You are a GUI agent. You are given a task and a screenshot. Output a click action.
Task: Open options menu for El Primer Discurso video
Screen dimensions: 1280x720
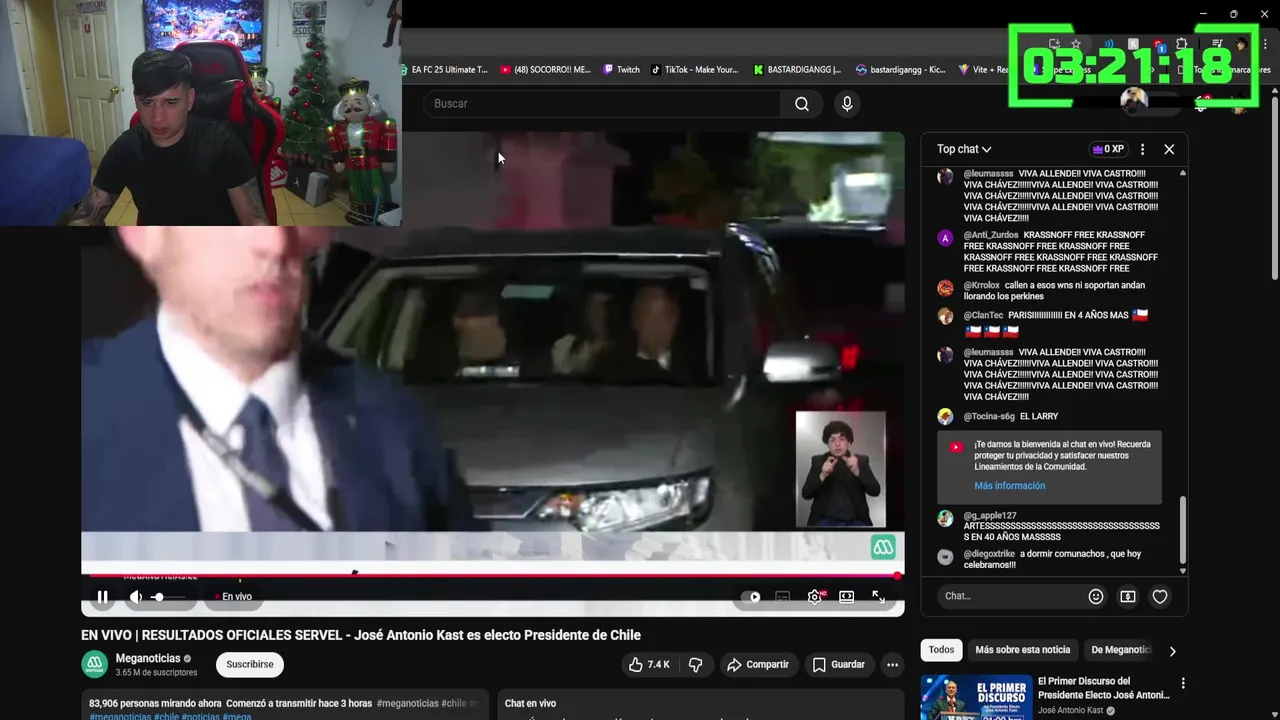coord(1183,684)
